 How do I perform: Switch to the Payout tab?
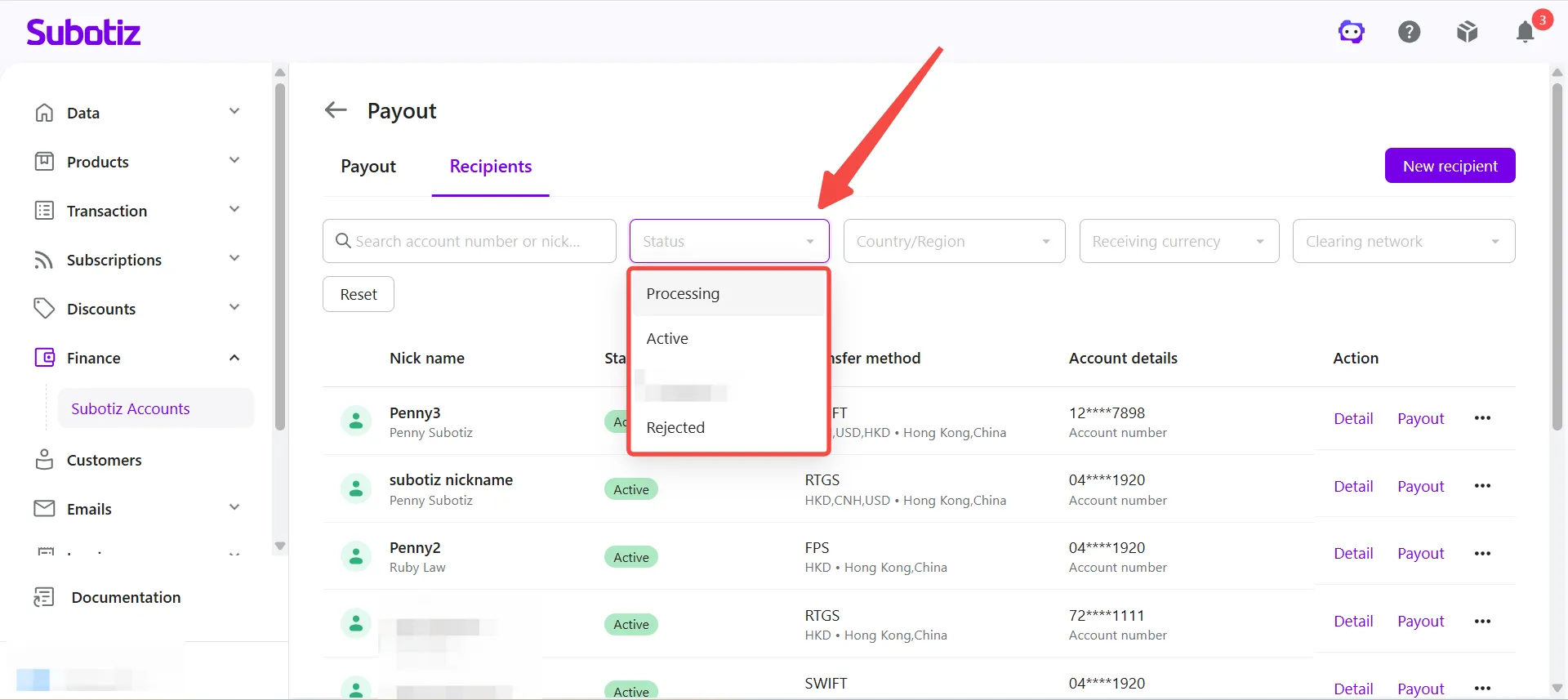coord(368,167)
